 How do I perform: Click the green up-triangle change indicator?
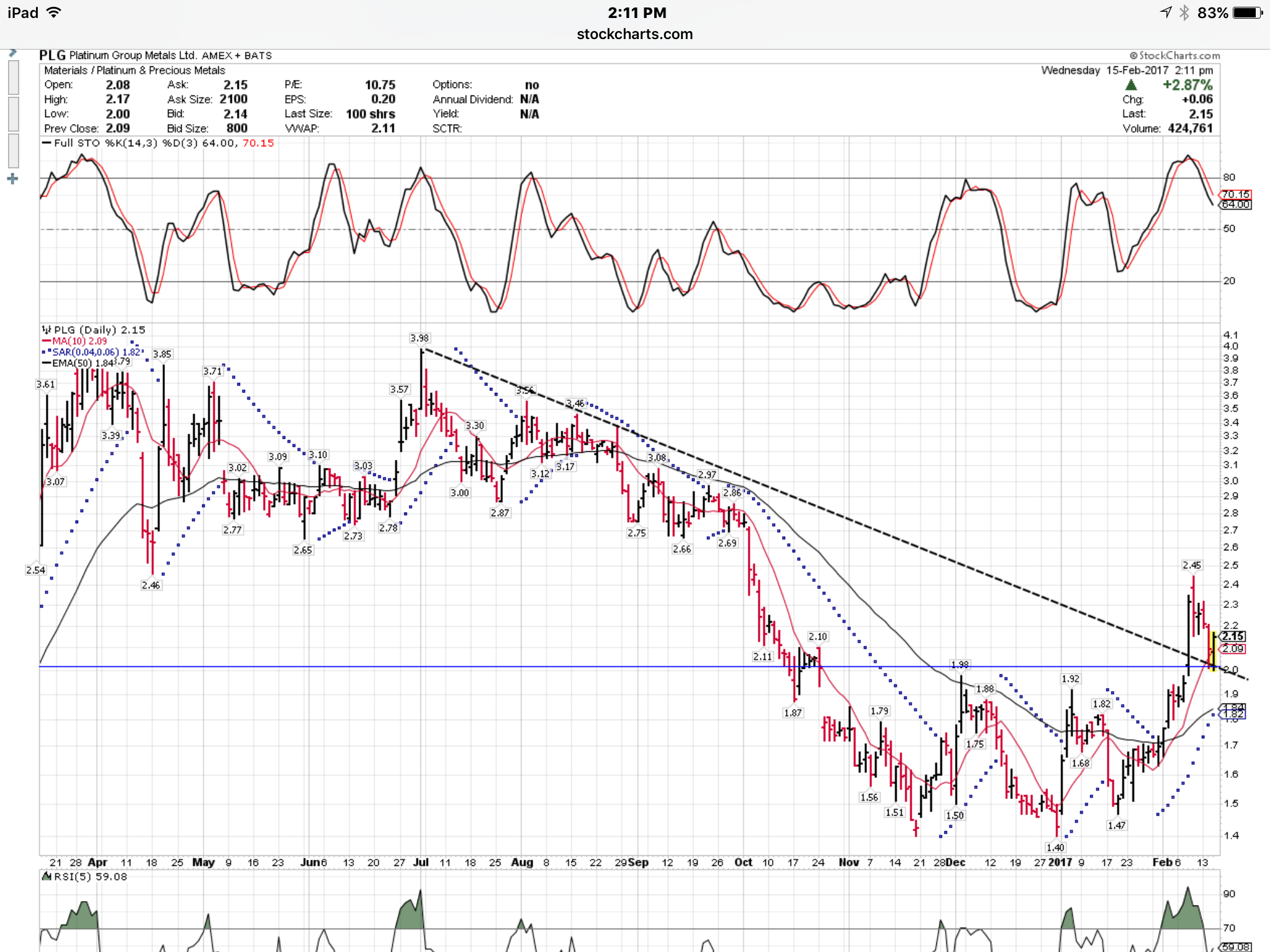coord(1130,85)
